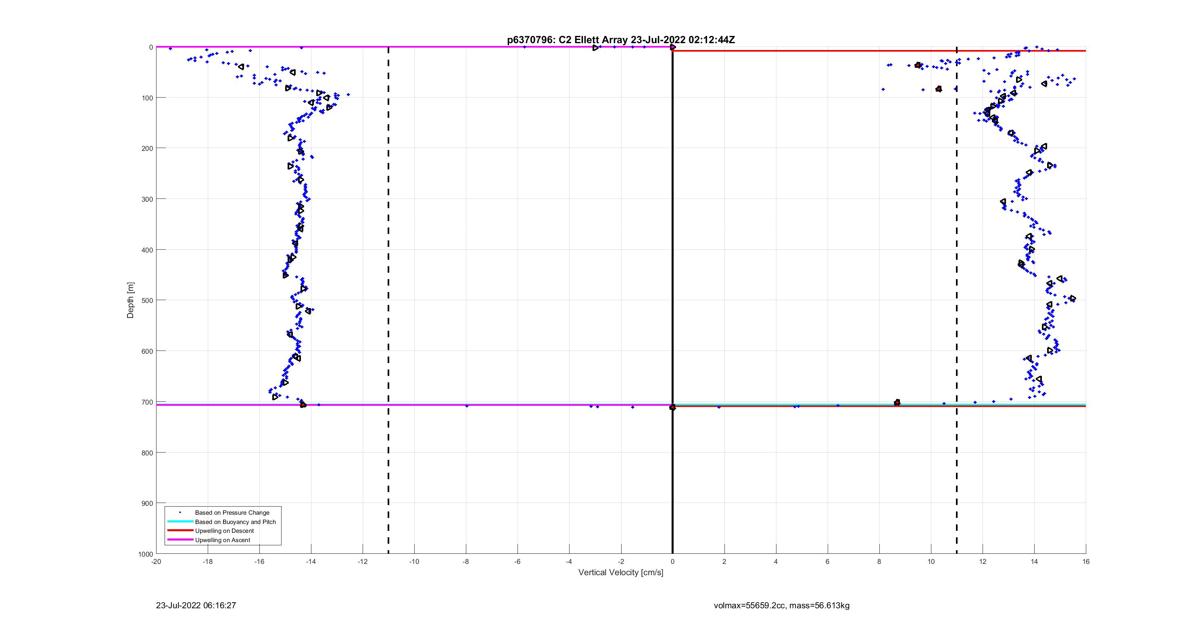
Task: Click the x-axis tick label '8'
Action: [879, 562]
